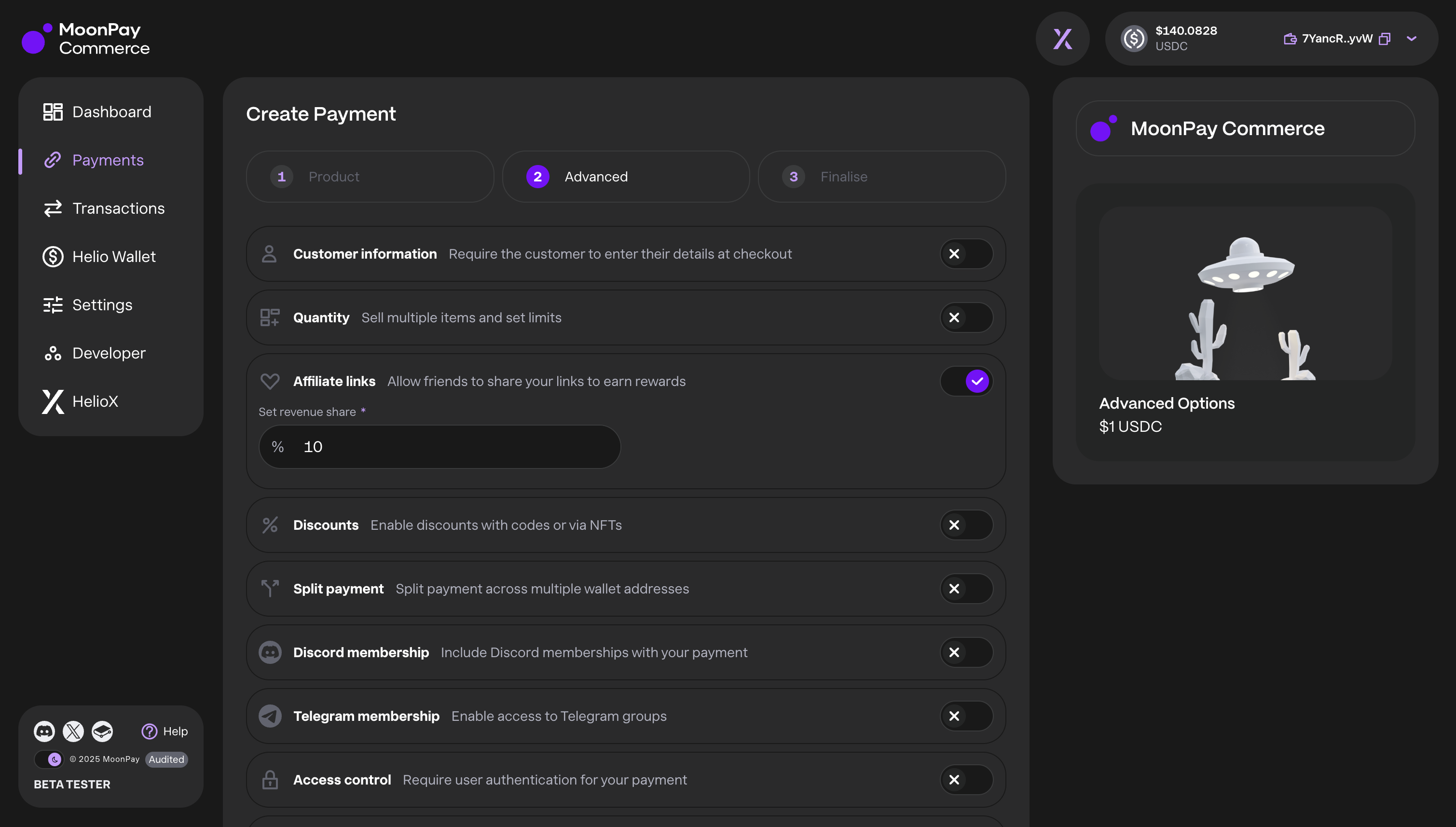Click the MoonPay Commerce logo

85,39
